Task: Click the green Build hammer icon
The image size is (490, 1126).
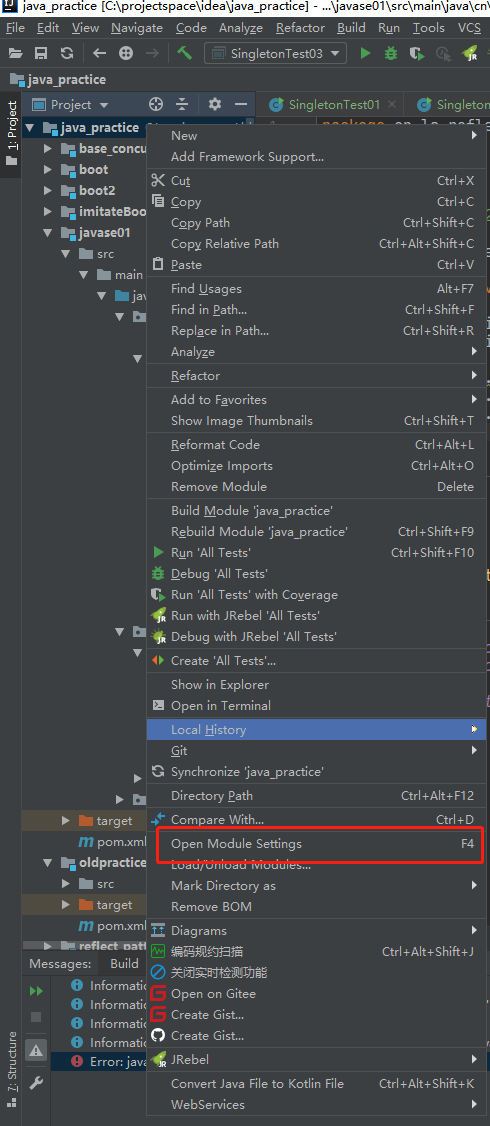Action: (184, 53)
